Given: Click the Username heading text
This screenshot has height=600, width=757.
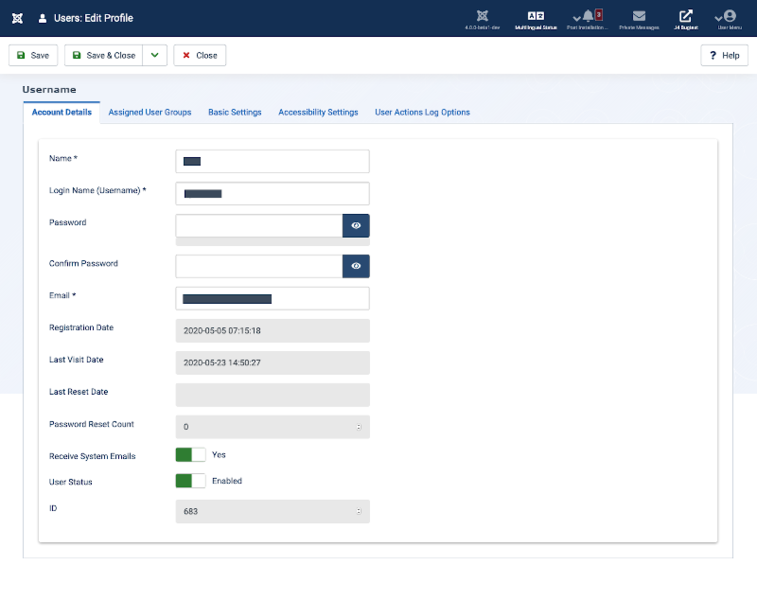Looking at the screenshot, I should click(49, 90).
